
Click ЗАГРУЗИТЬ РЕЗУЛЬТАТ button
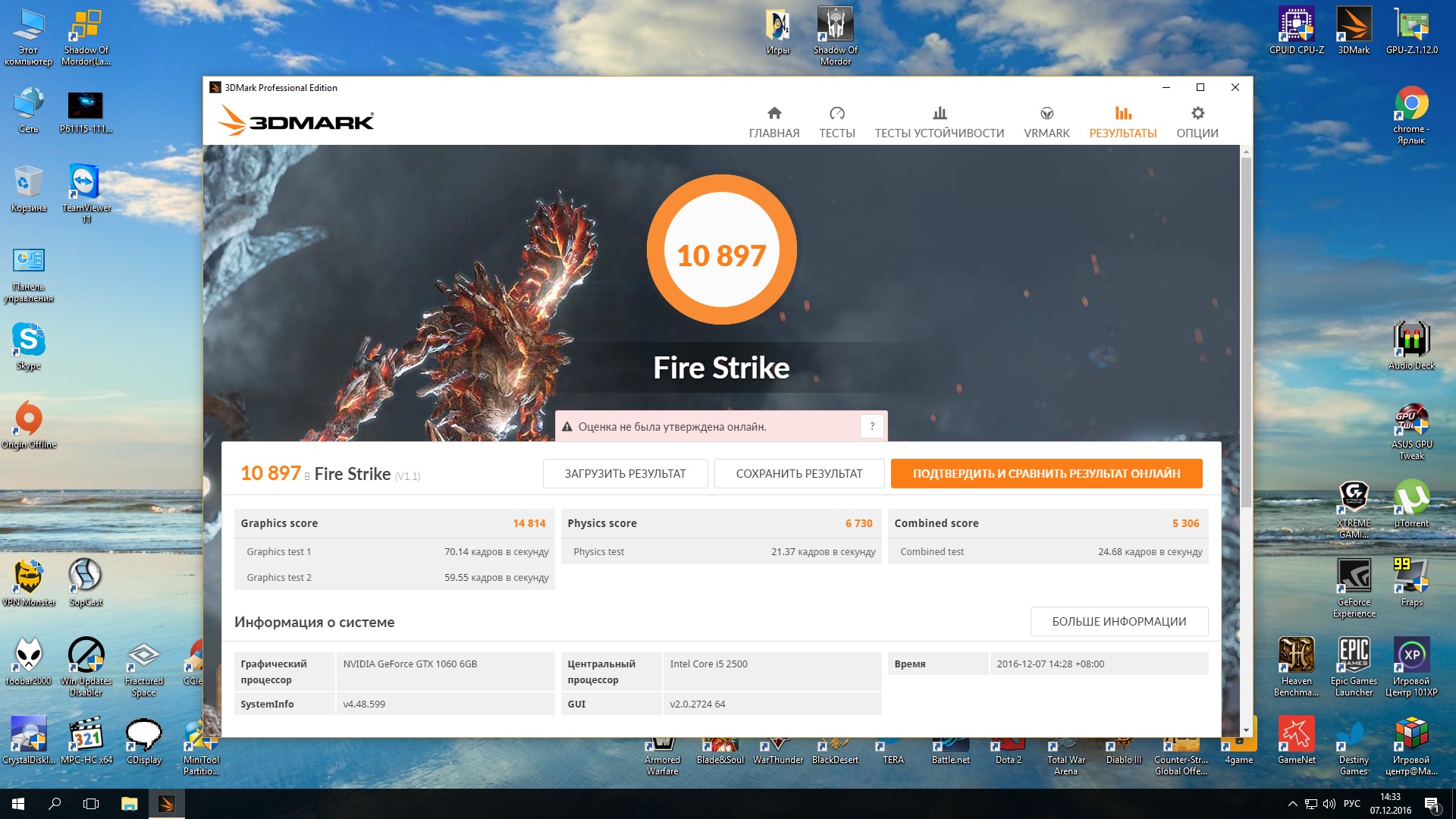625,474
